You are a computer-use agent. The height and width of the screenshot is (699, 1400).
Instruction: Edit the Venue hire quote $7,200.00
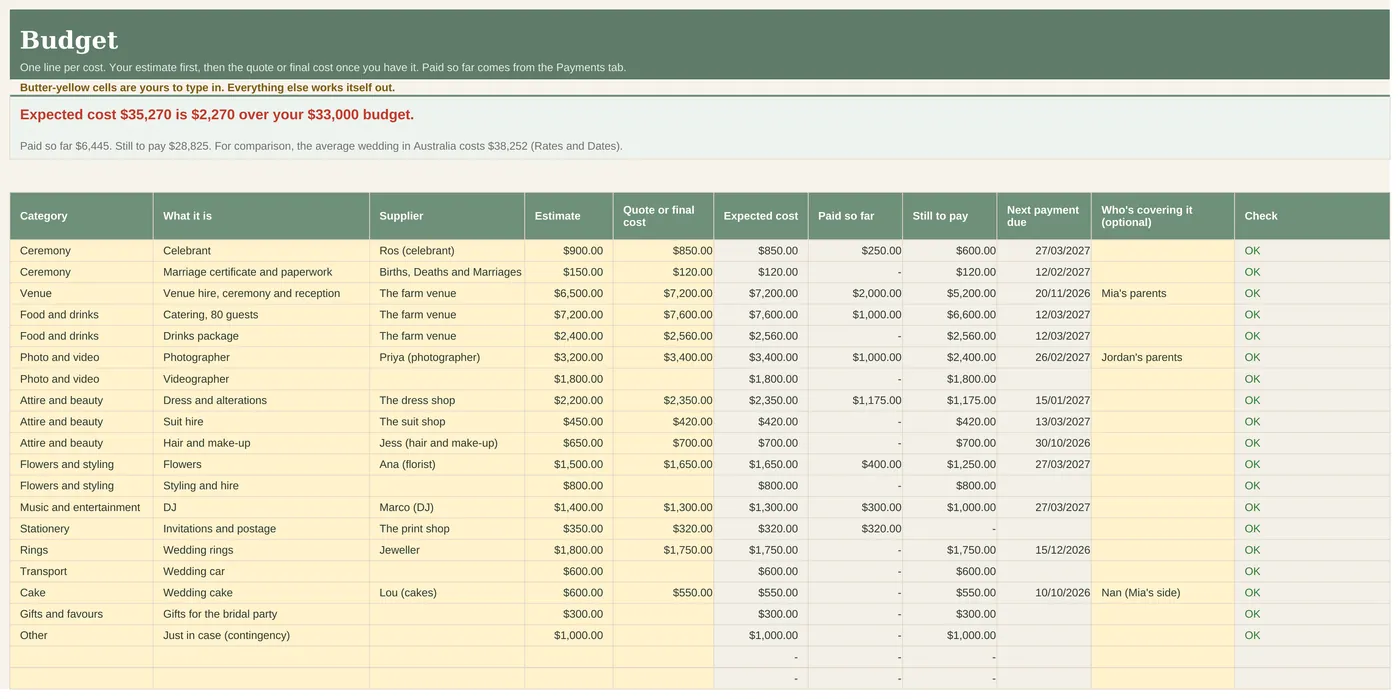click(x=663, y=294)
